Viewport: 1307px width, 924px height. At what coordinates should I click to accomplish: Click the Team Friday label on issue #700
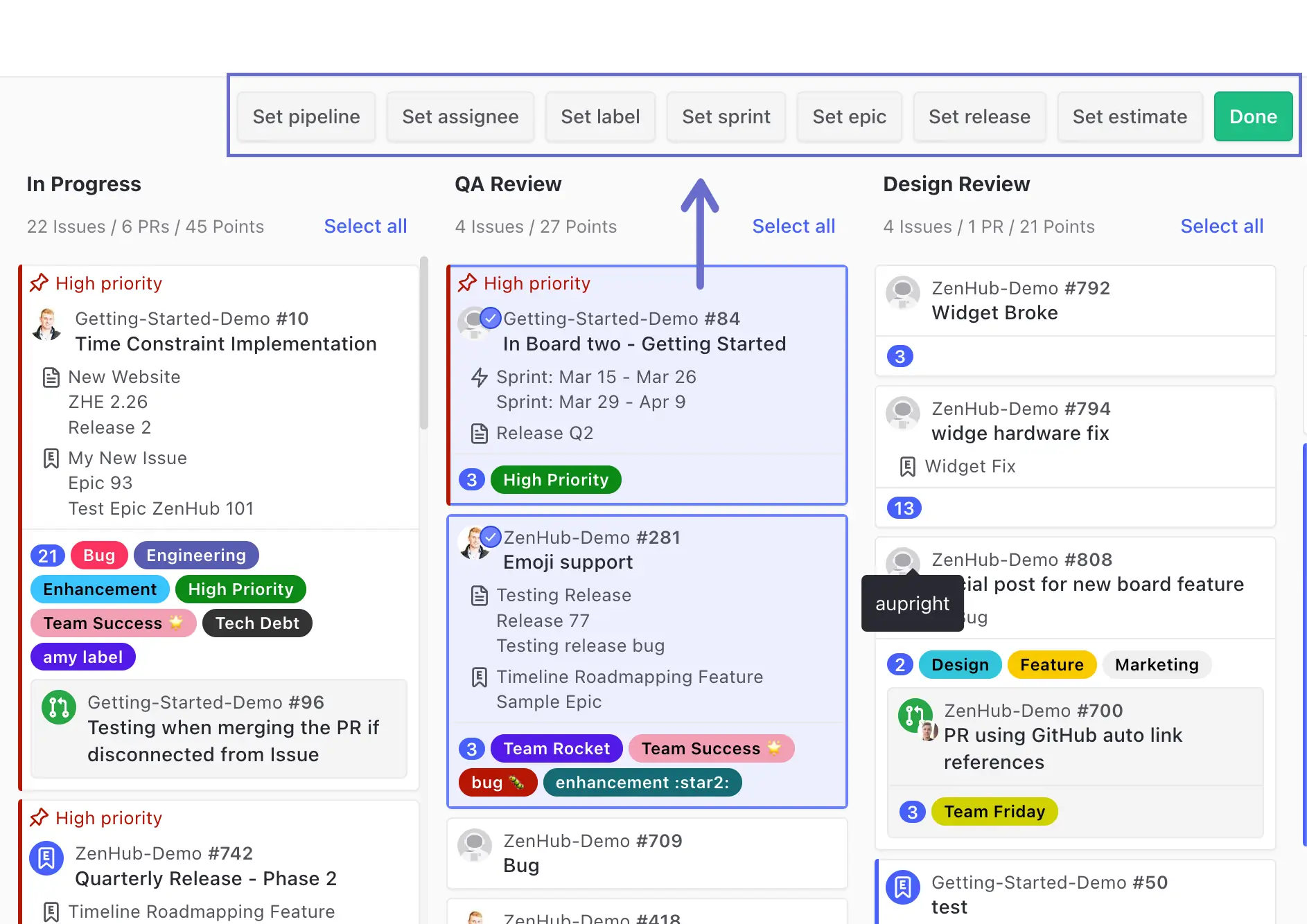click(x=994, y=812)
